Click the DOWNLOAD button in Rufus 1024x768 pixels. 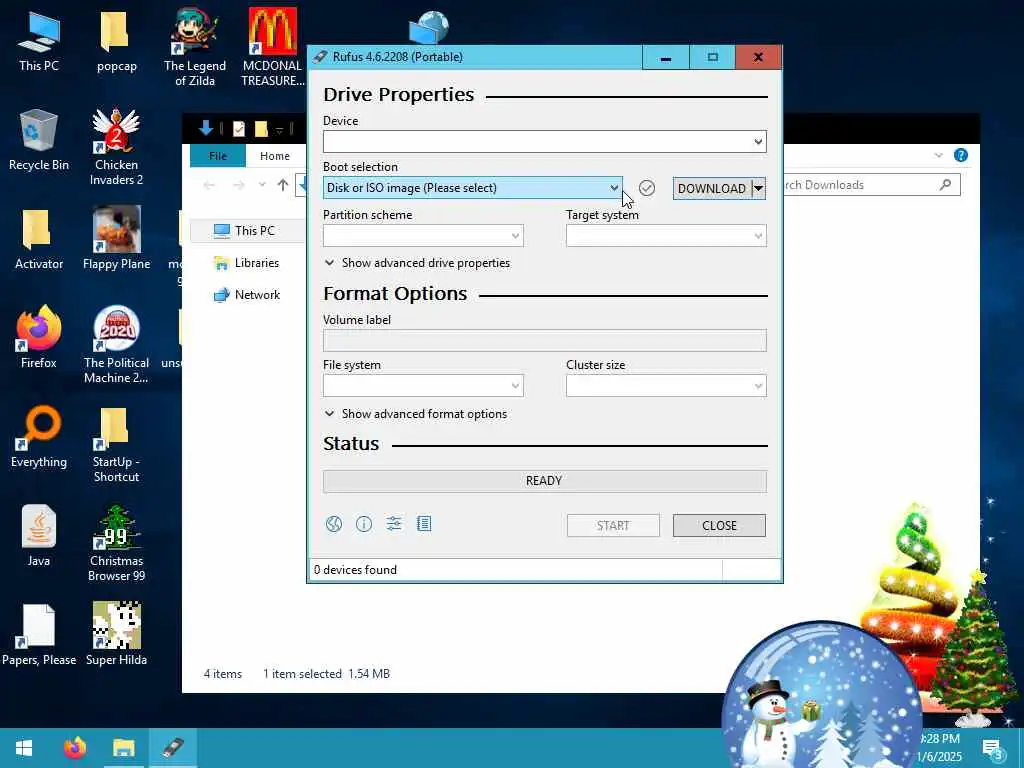click(x=712, y=189)
